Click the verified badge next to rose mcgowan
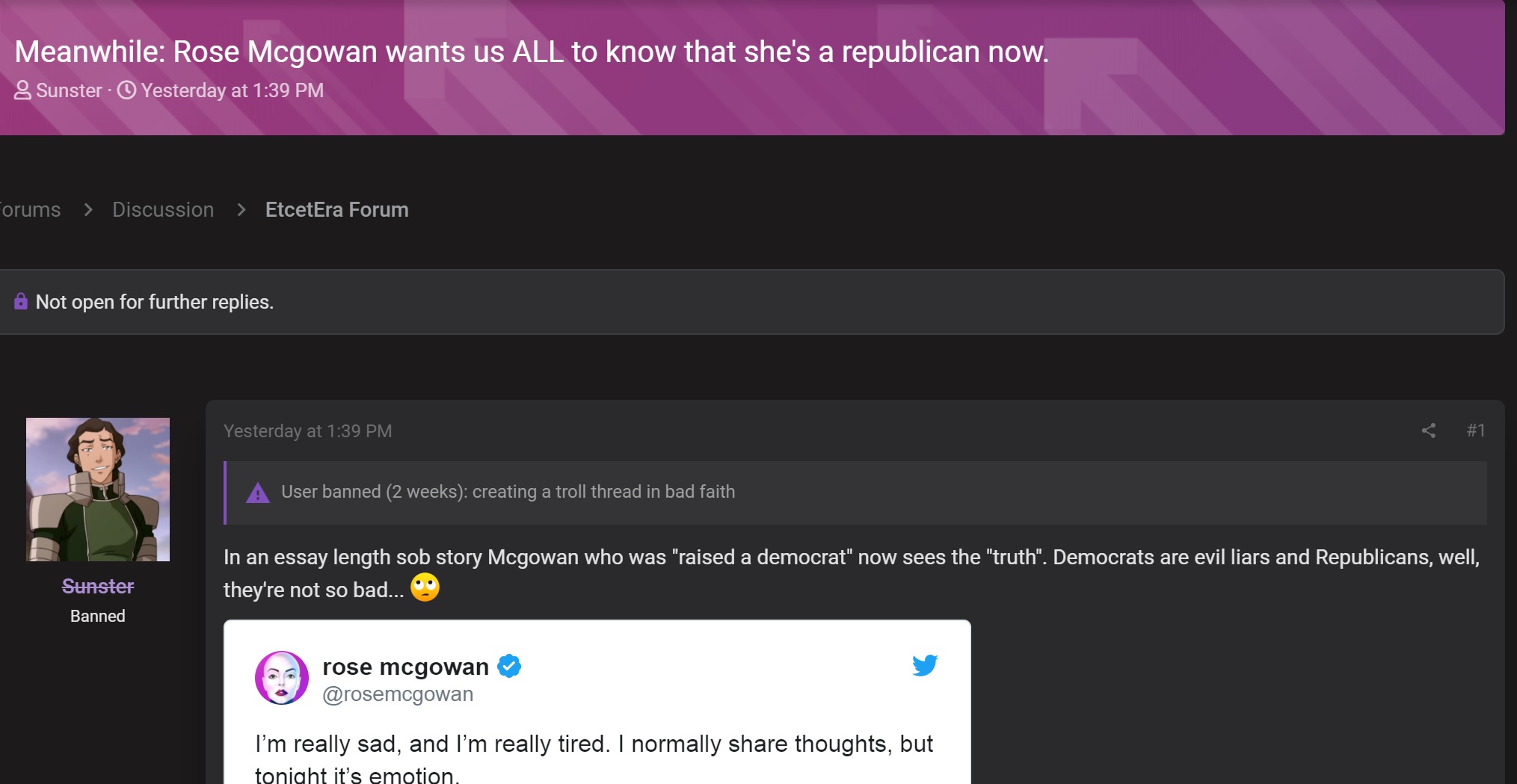 509,665
